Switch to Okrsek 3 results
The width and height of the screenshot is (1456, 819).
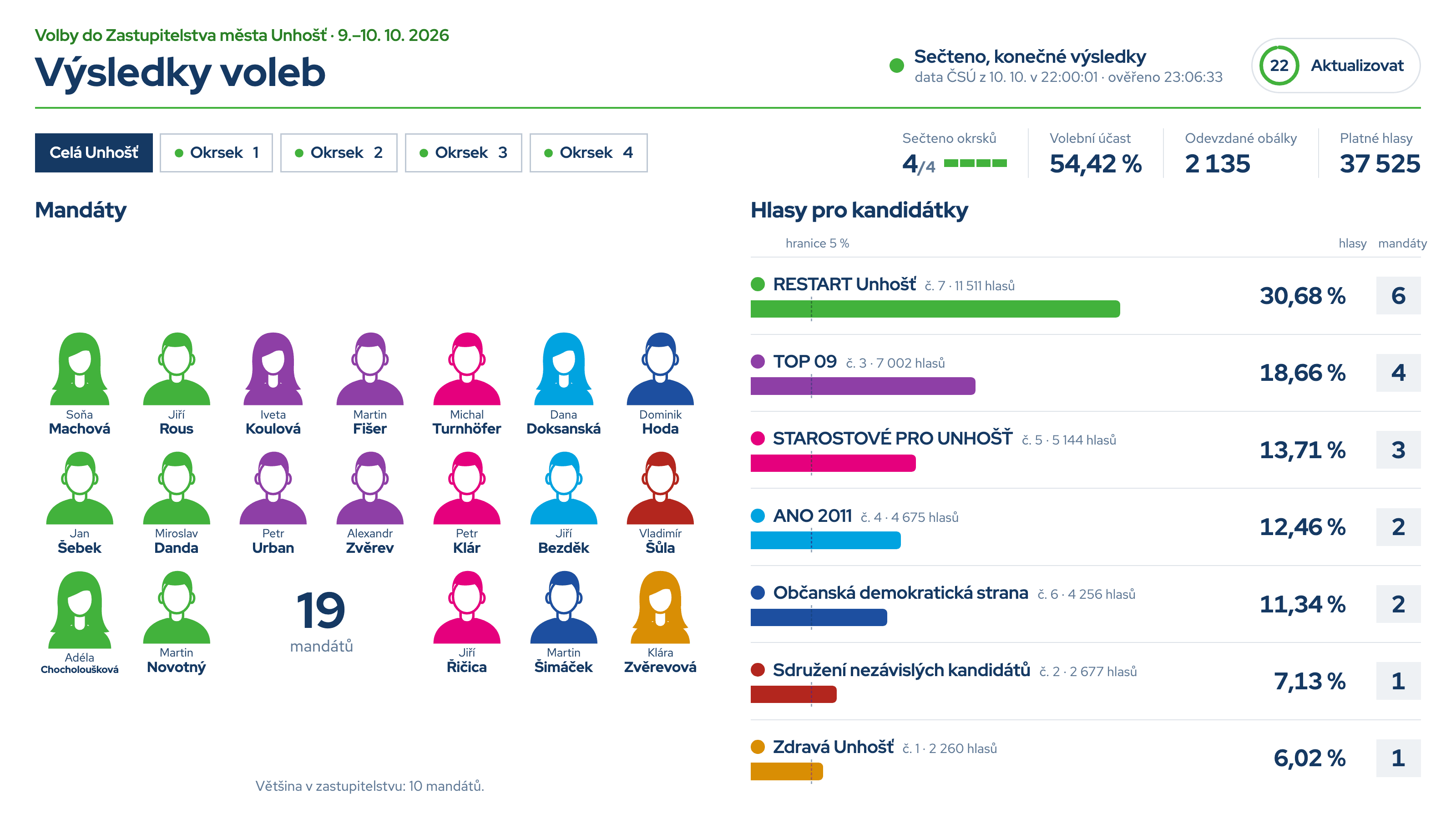pos(464,152)
